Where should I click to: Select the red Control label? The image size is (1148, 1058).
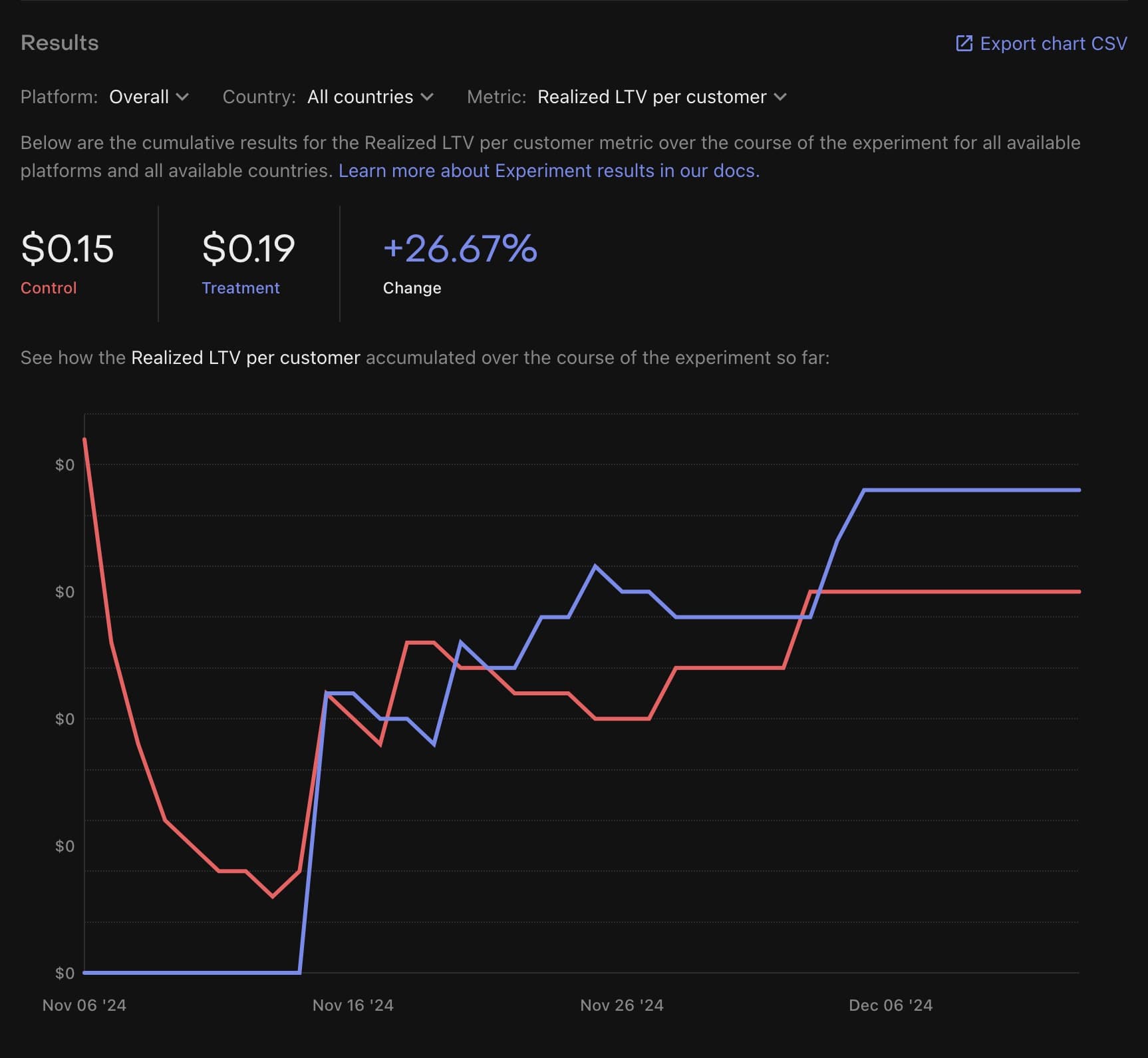(49, 288)
